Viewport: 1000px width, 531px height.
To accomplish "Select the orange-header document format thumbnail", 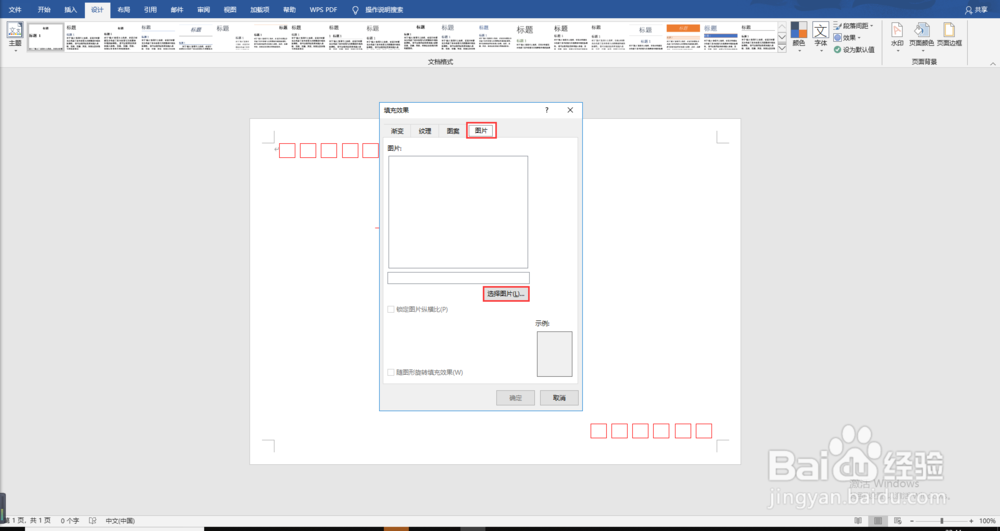I will [x=683, y=38].
